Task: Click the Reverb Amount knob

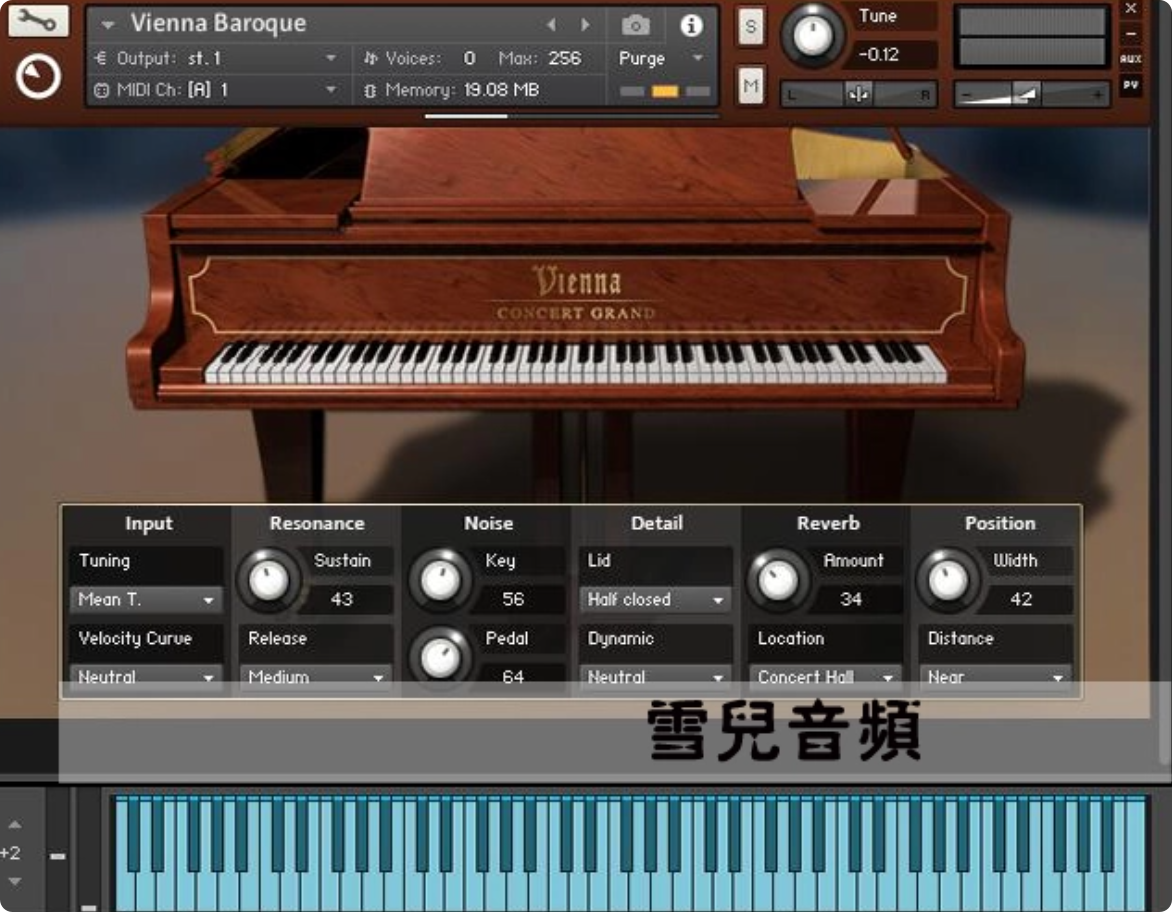Action: coord(778,579)
